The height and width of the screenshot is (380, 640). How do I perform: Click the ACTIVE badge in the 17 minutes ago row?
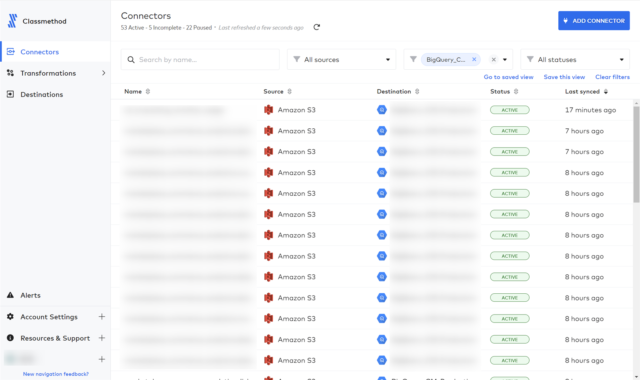[x=509, y=110]
